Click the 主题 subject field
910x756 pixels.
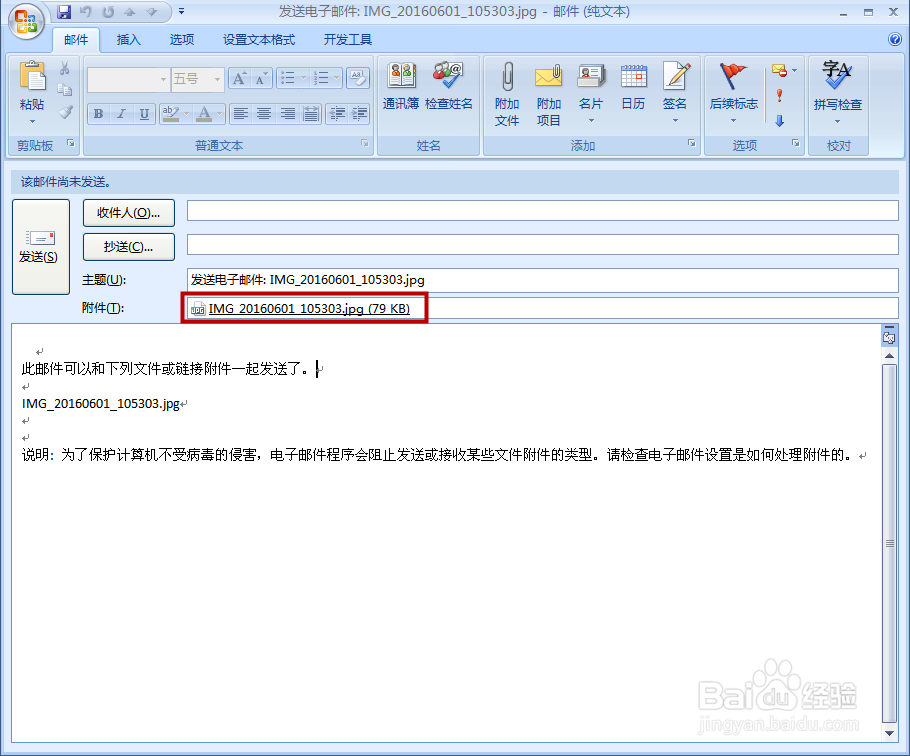click(x=543, y=280)
